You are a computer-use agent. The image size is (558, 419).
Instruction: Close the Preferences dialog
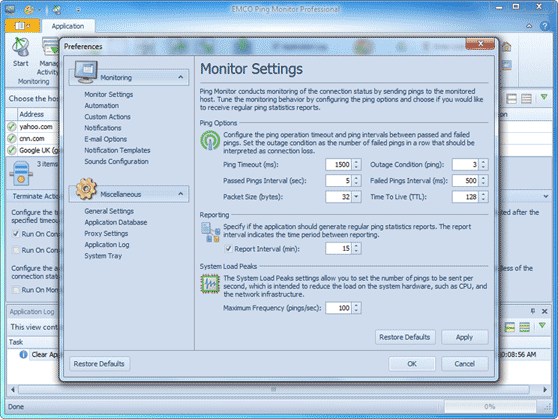tap(480, 44)
